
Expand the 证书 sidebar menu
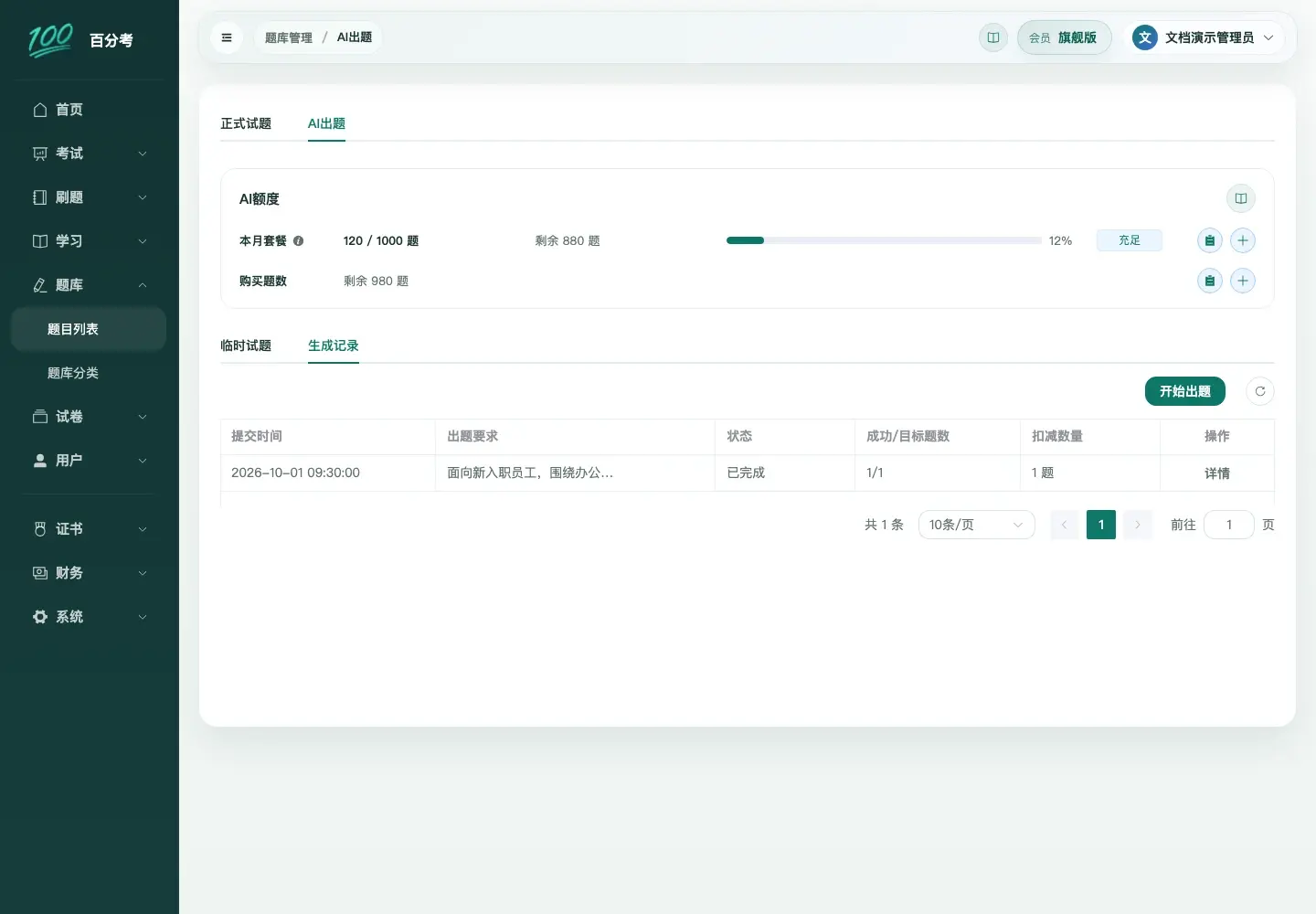89,529
